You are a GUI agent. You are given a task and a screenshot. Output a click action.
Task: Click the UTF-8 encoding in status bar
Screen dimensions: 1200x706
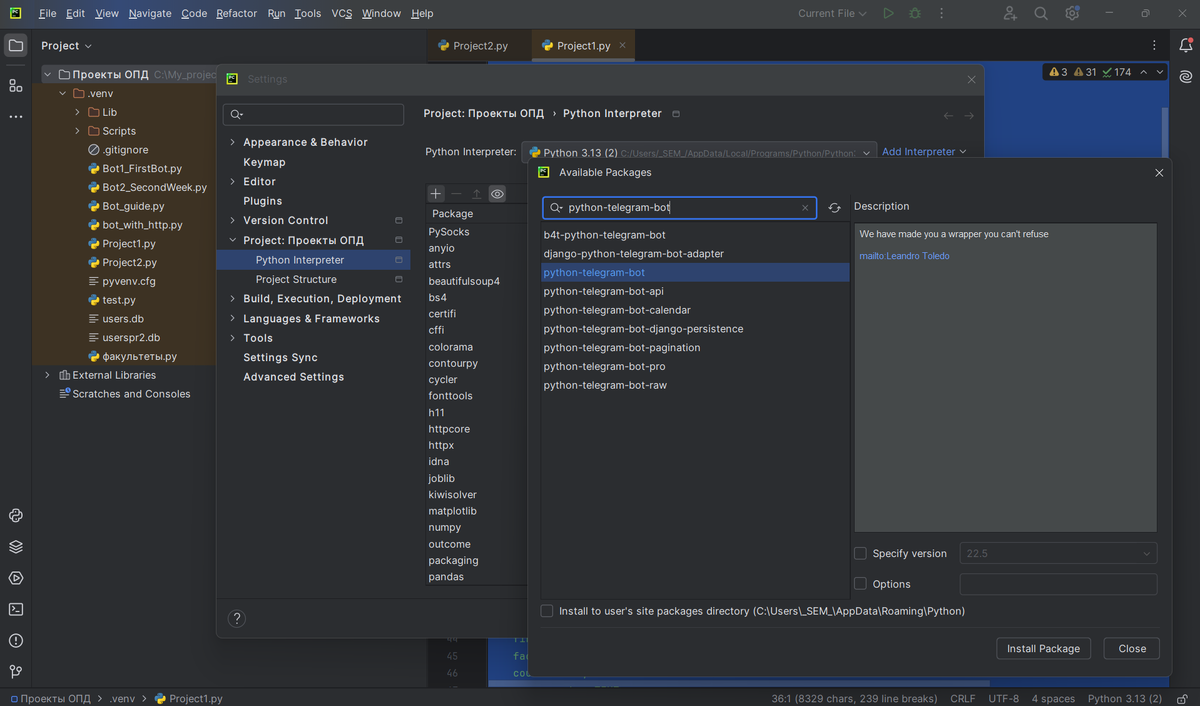pos(1004,698)
